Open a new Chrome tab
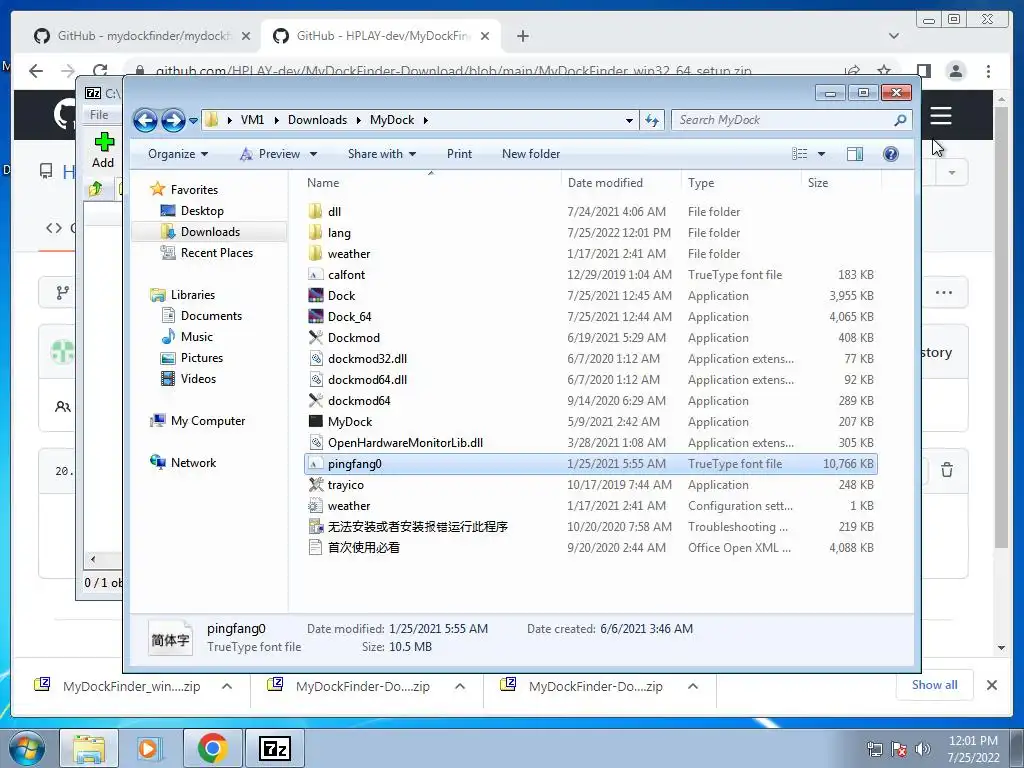This screenshot has height=768, width=1024. [x=522, y=36]
